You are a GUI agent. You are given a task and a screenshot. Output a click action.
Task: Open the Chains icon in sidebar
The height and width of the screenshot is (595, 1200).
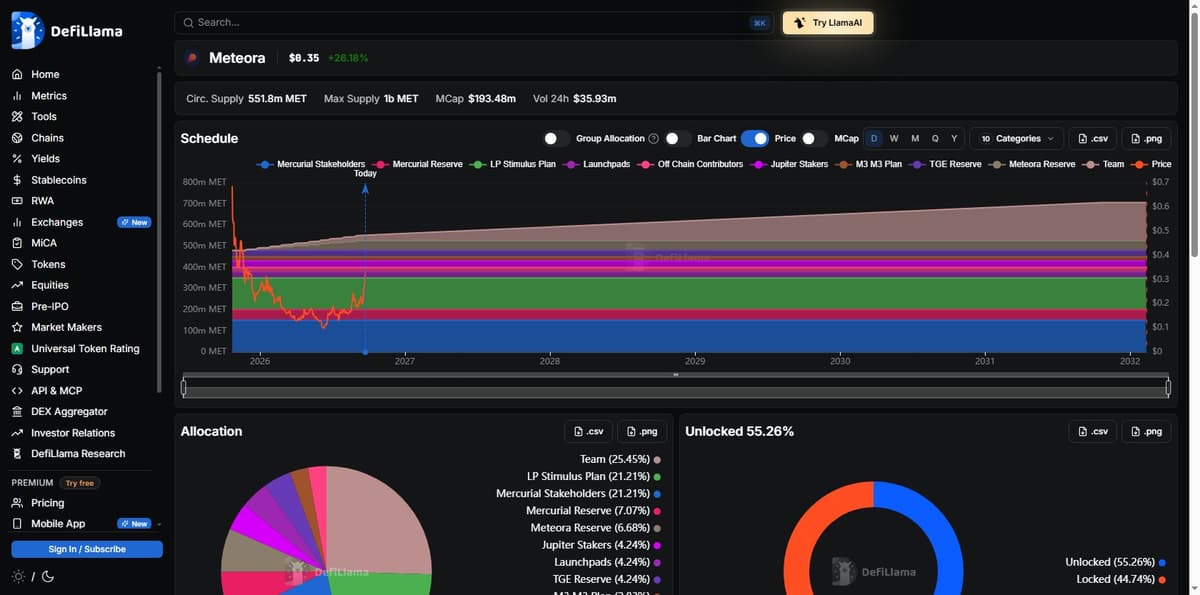(17, 138)
